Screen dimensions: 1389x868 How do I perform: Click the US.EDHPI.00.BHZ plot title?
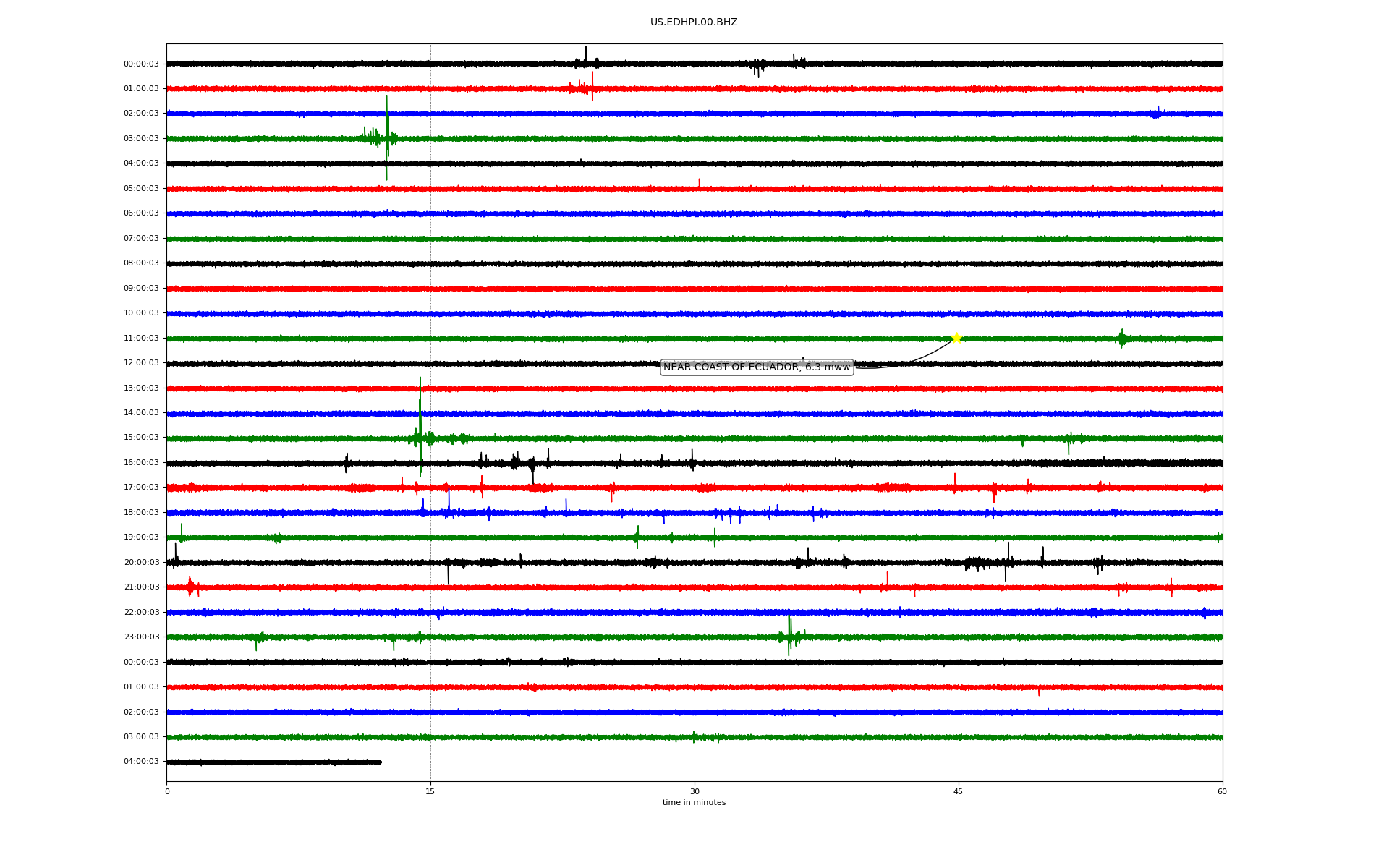[694, 22]
